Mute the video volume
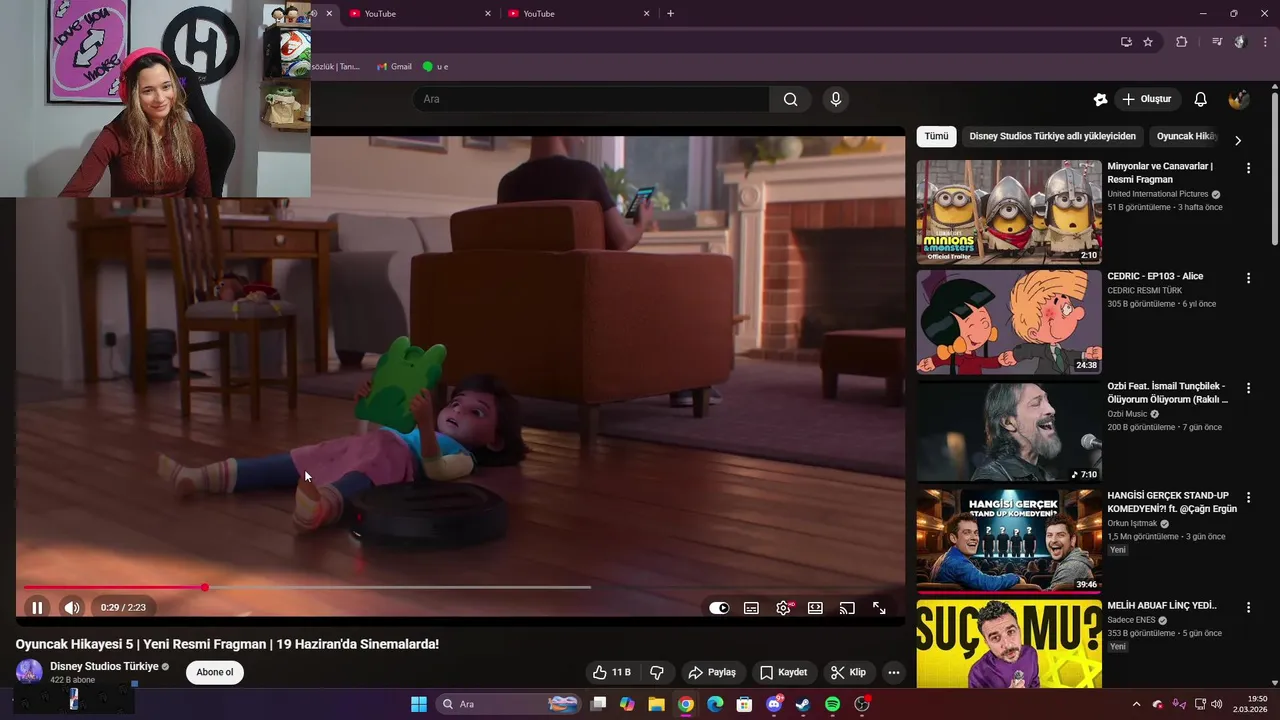1280x720 pixels. [x=72, y=607]
